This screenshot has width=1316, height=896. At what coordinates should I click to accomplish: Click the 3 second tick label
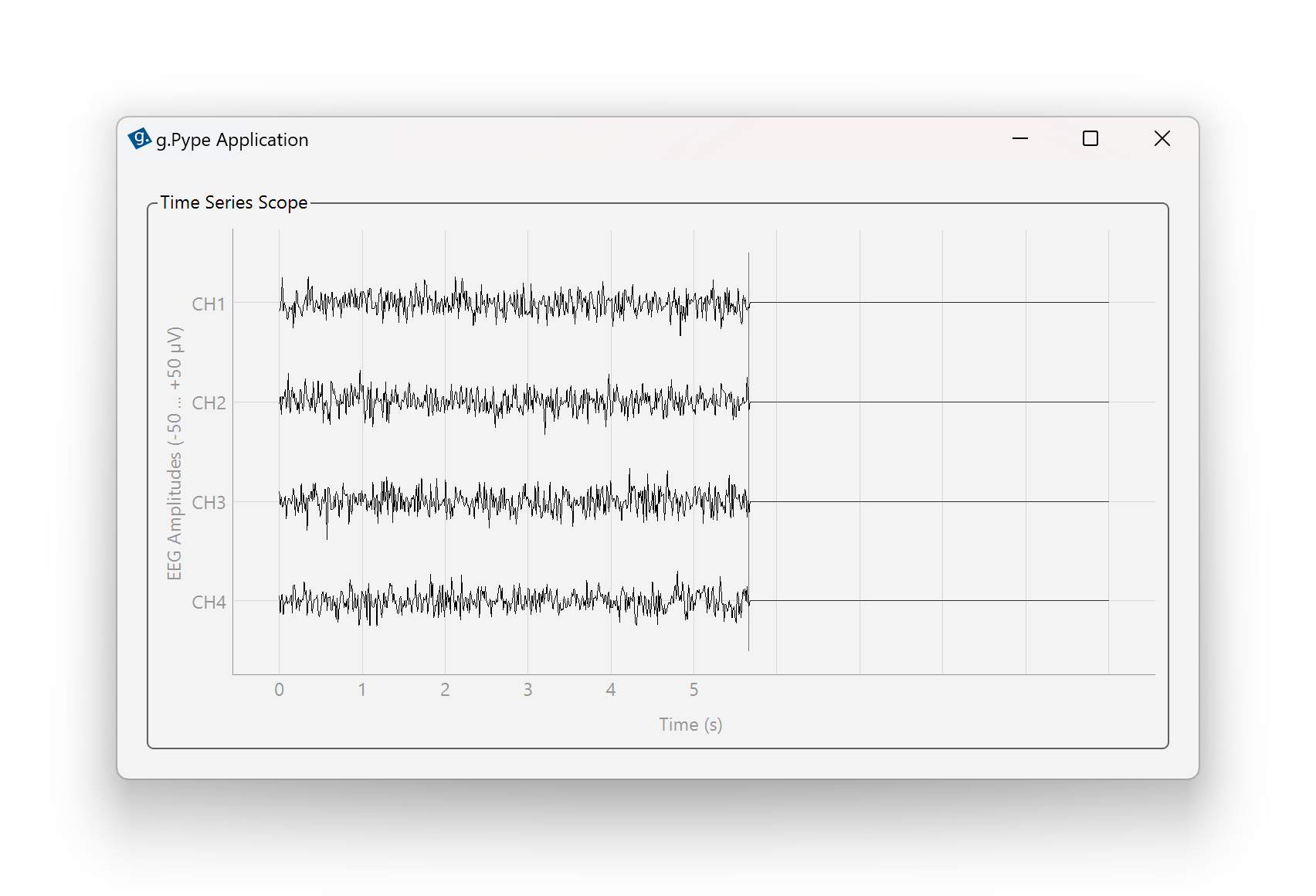click(x=528, y=690)
